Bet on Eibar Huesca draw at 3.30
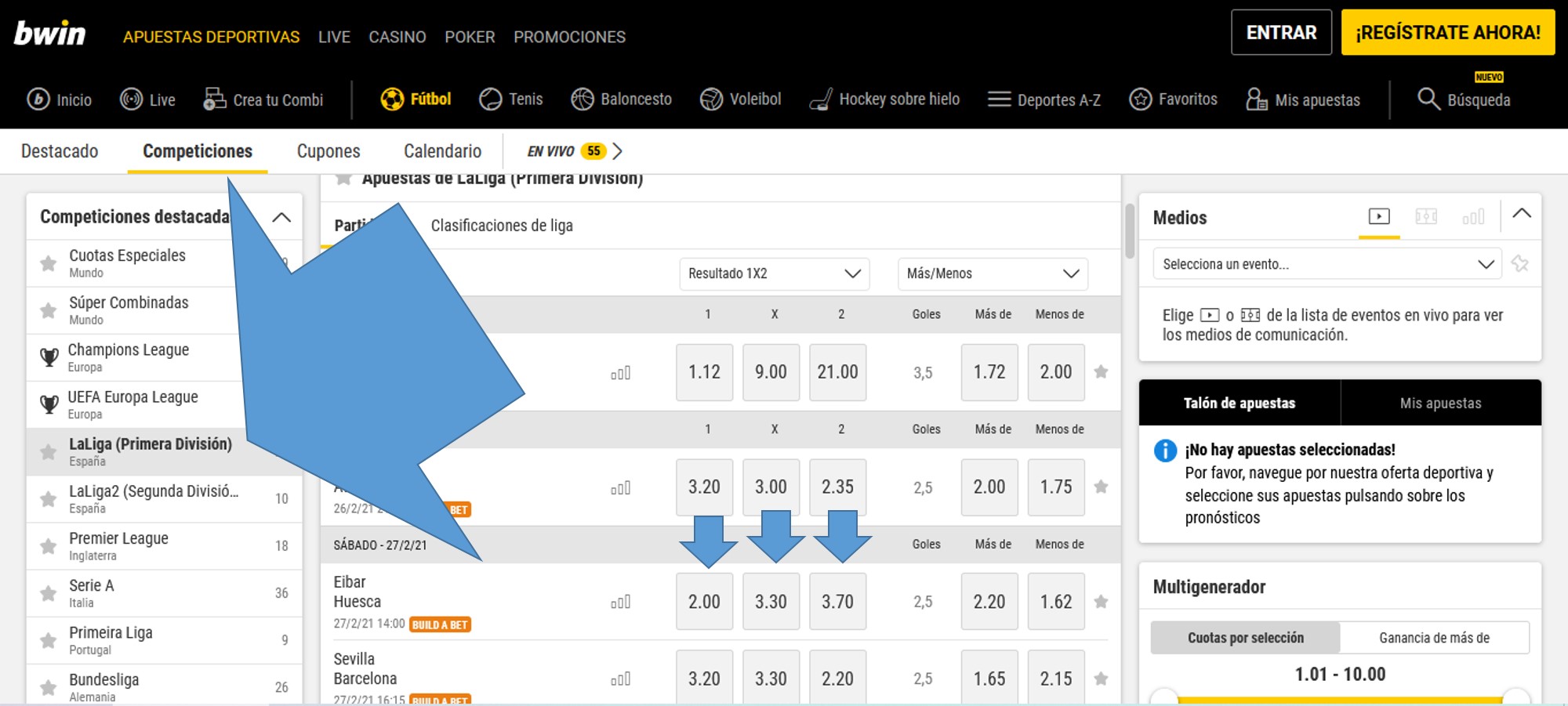The width and height of the screenshot is (1568, 706). (771, 602)
